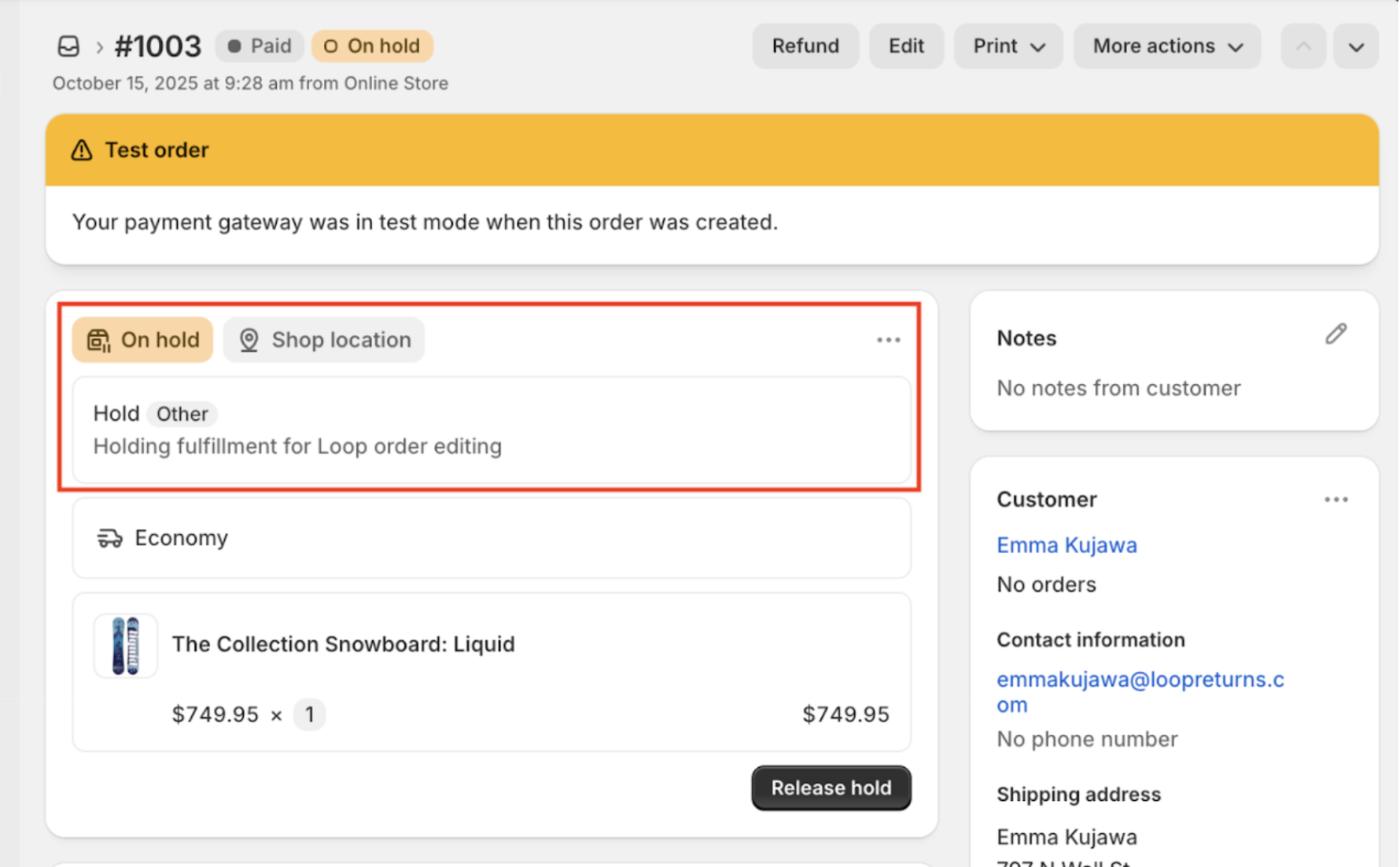Expand the Print dropdown

pyautogui.click(x=1008, y=46)
